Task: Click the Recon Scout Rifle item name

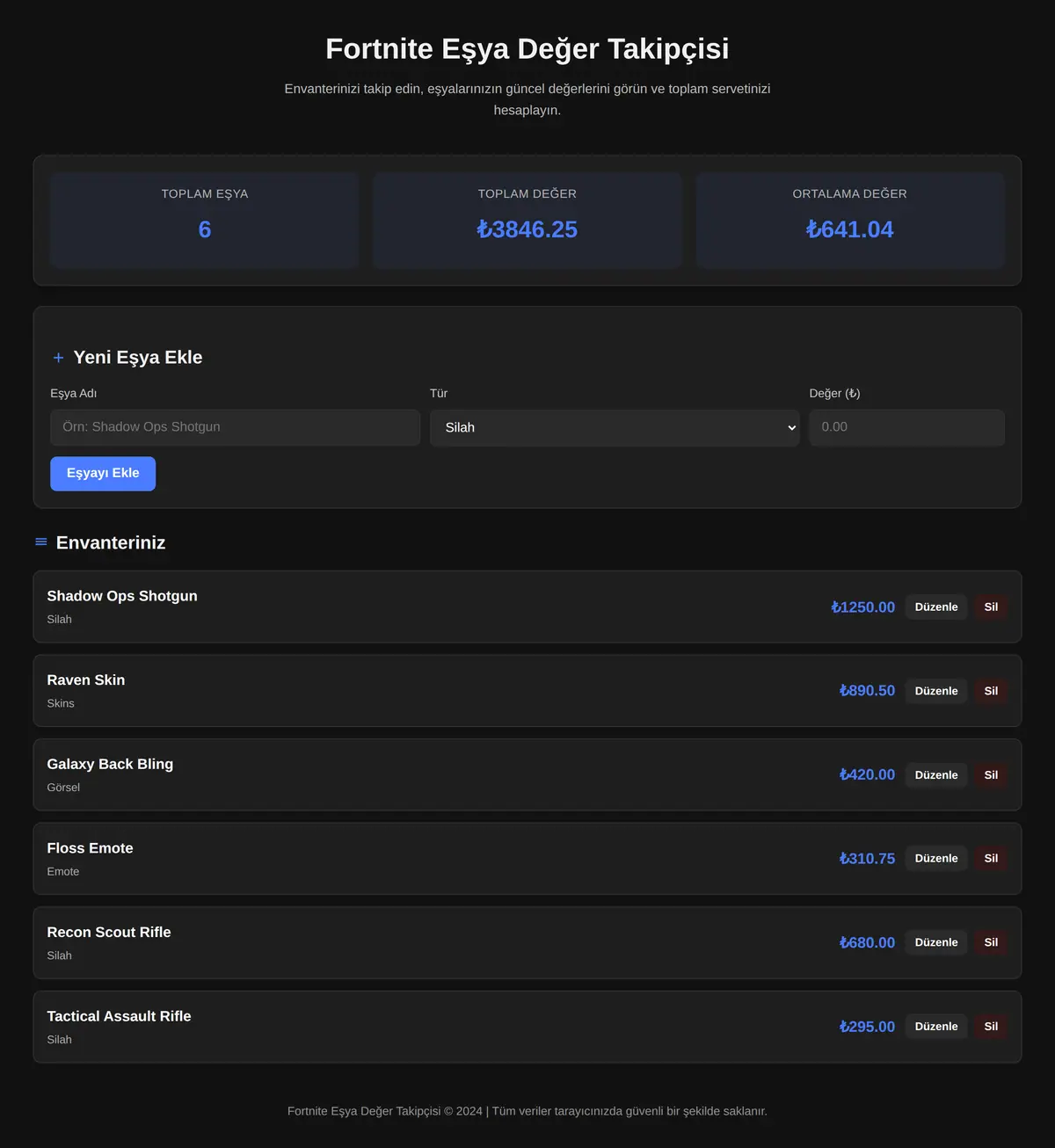Action: pyautogui.click(x=109, y=933)
